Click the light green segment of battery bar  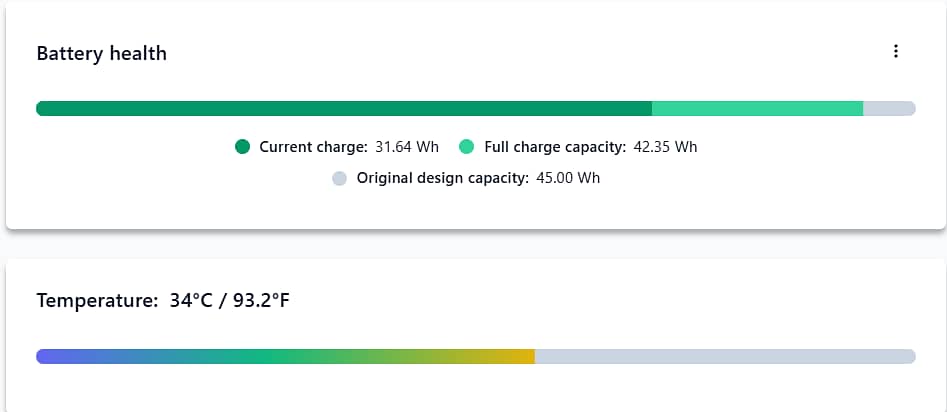coord(758,109)
